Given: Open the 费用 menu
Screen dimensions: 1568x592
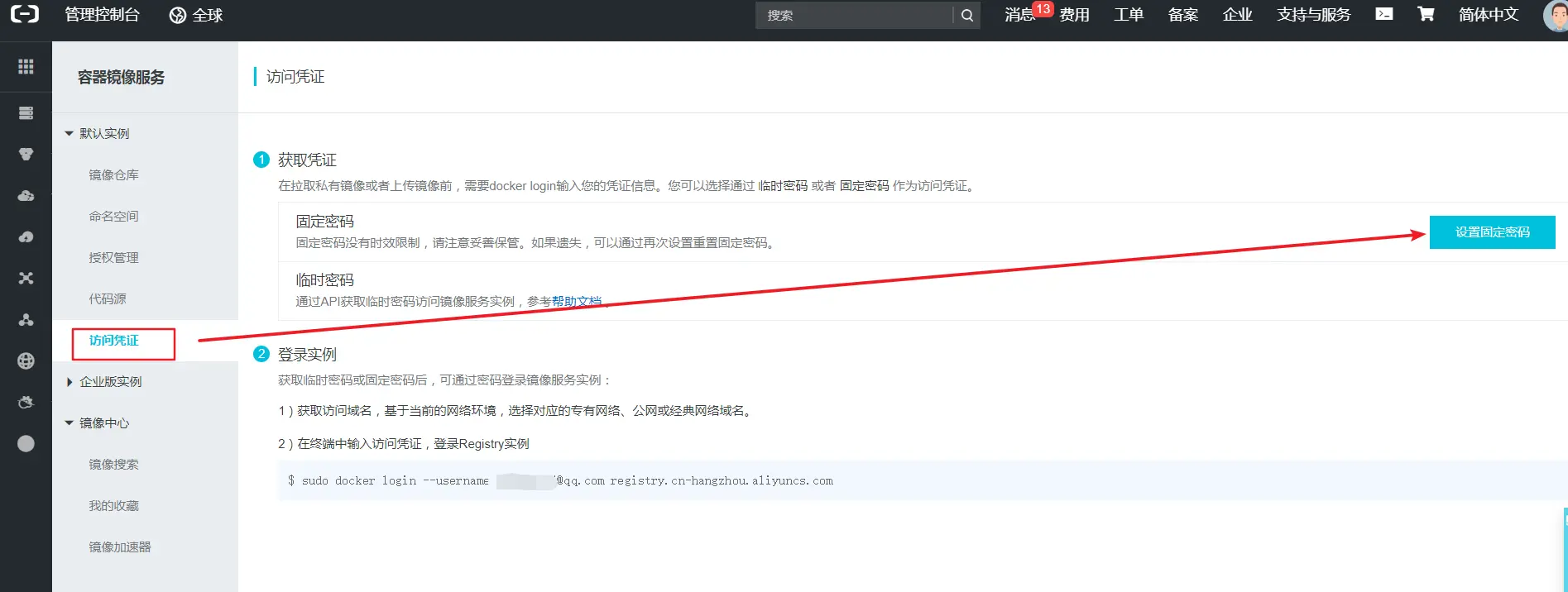Looking at the screenshot, I should point(1074,15).
